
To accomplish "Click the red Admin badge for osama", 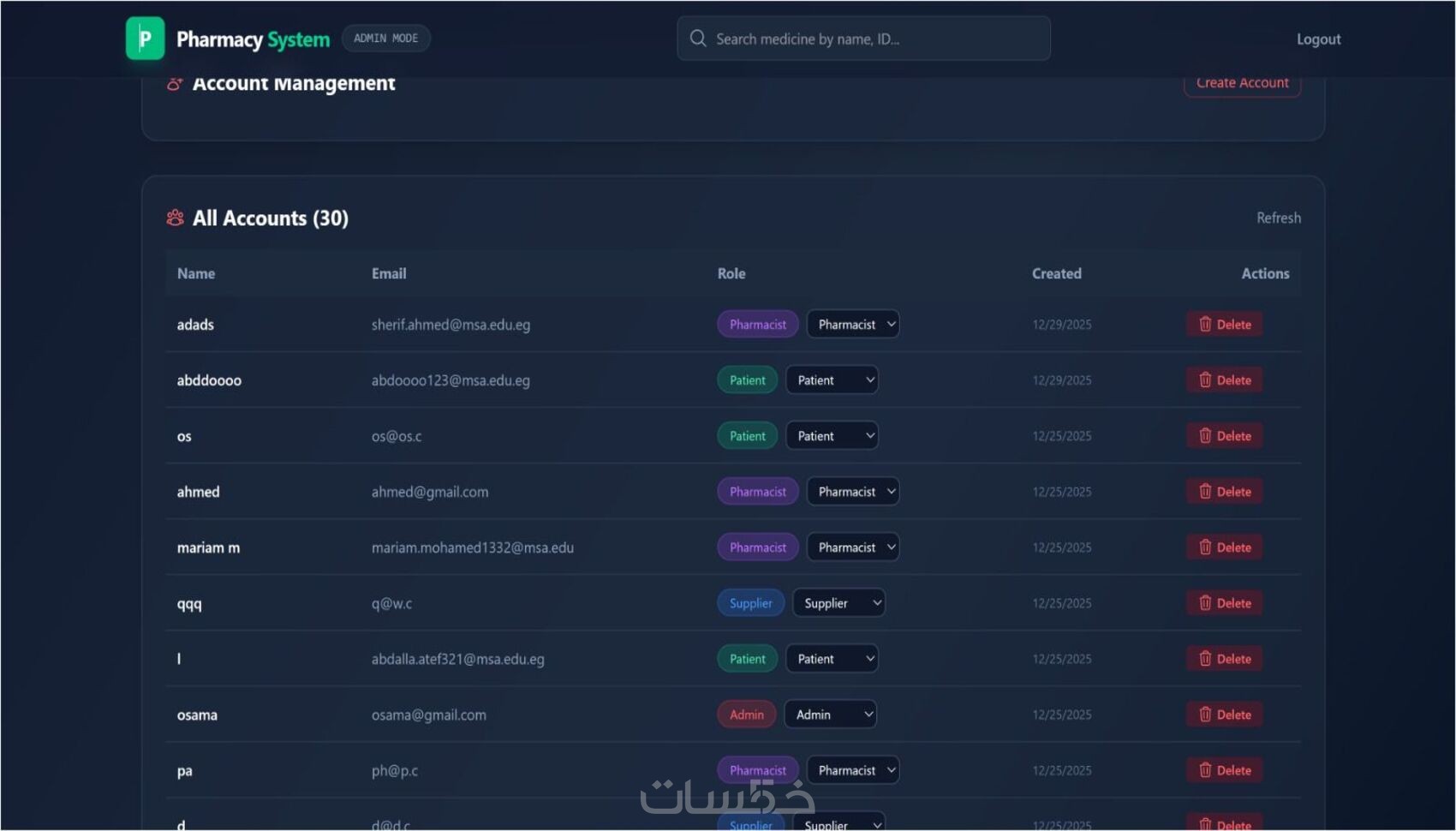I will pos(747,714).
